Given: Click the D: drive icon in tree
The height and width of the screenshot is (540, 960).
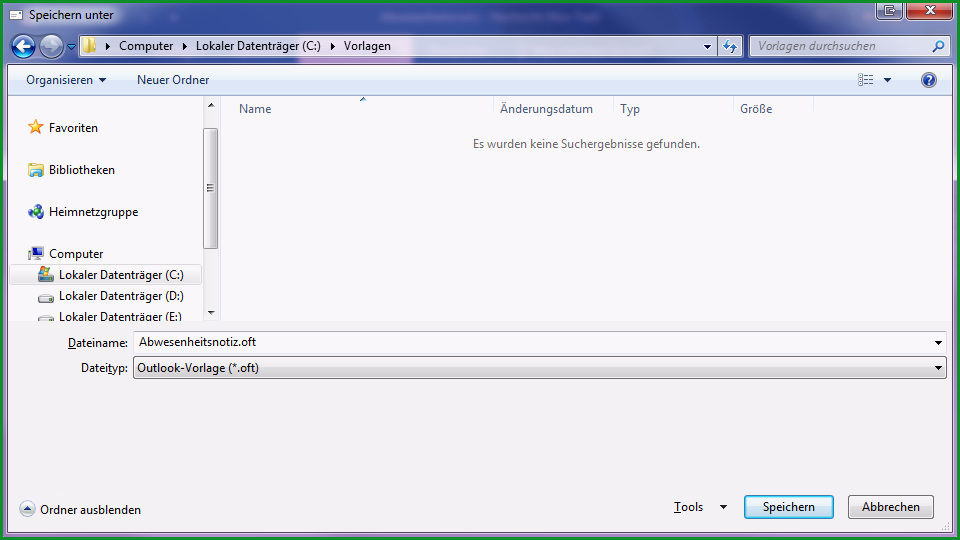Looking at the screenshot, I should (45, 298).
